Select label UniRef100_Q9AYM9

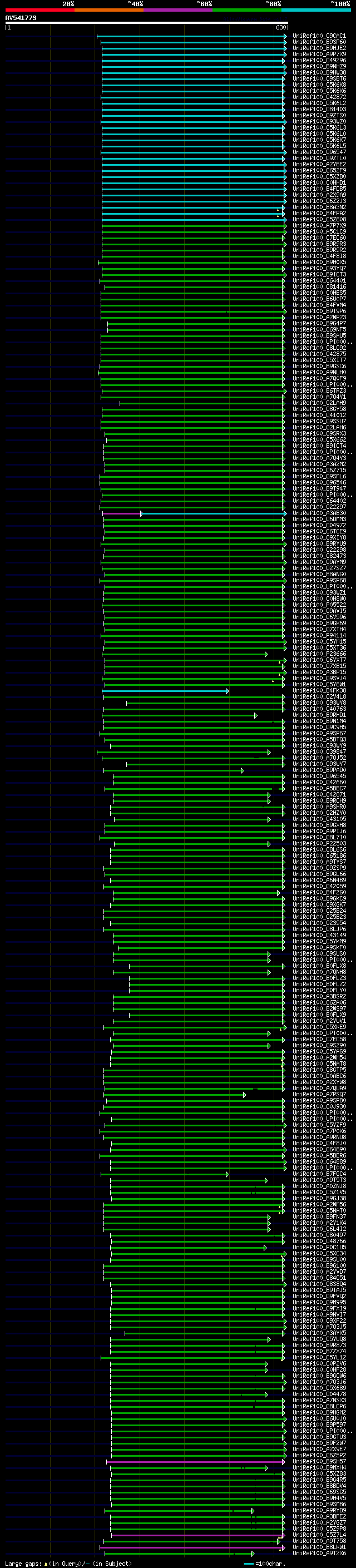(x=319, y=562)
